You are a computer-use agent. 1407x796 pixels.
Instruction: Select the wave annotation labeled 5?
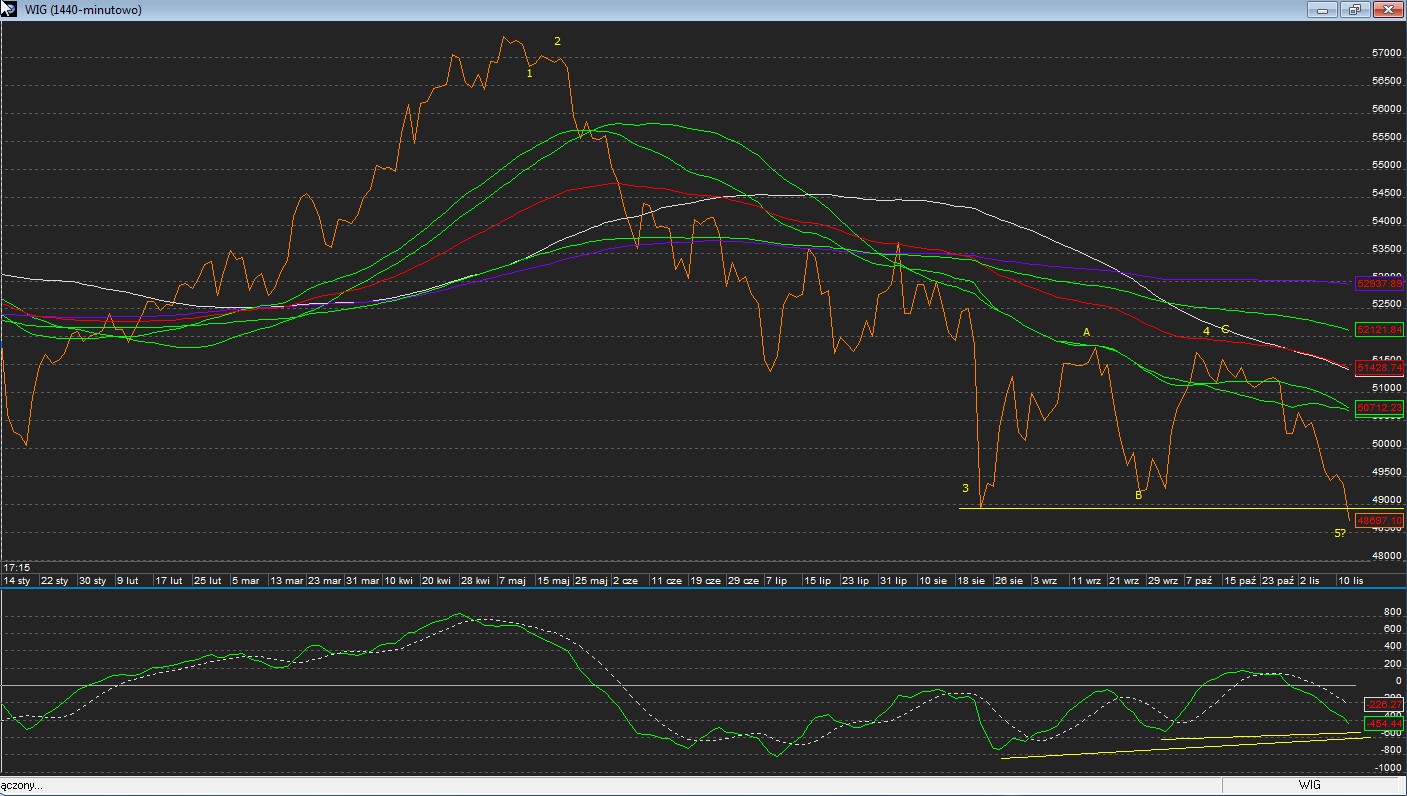pyautogui.click(x=1340, y=533)
